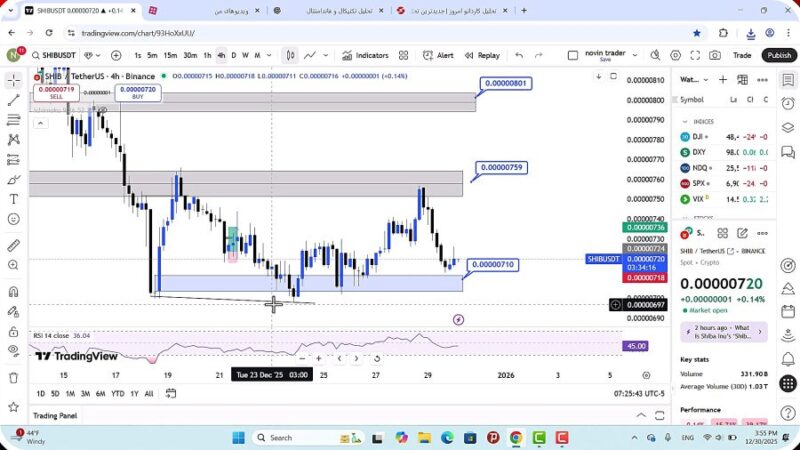Select the 1Y date range

pos(132,394)
